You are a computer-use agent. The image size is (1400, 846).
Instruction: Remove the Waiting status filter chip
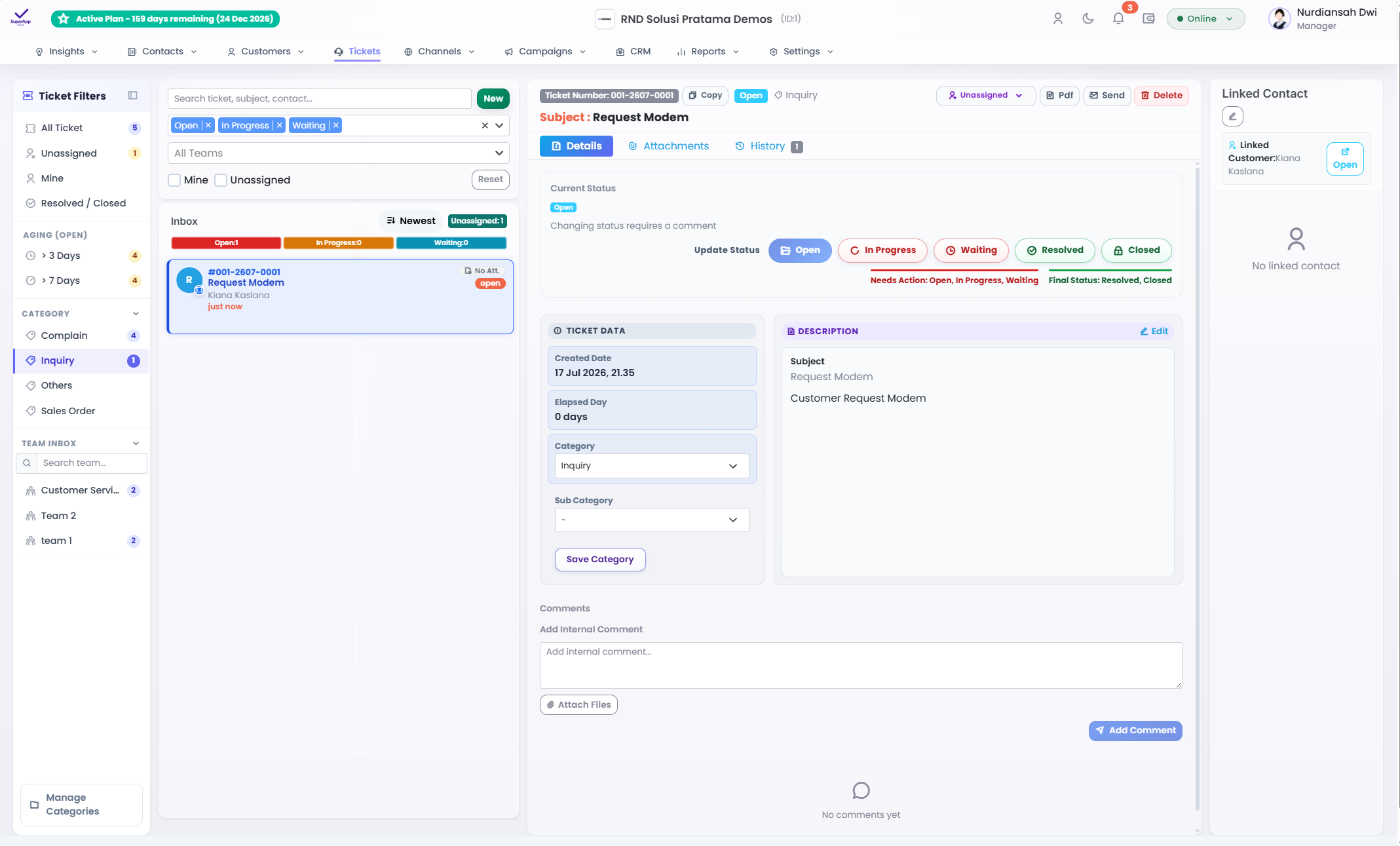pyautogui.click(x=336, y=125)
